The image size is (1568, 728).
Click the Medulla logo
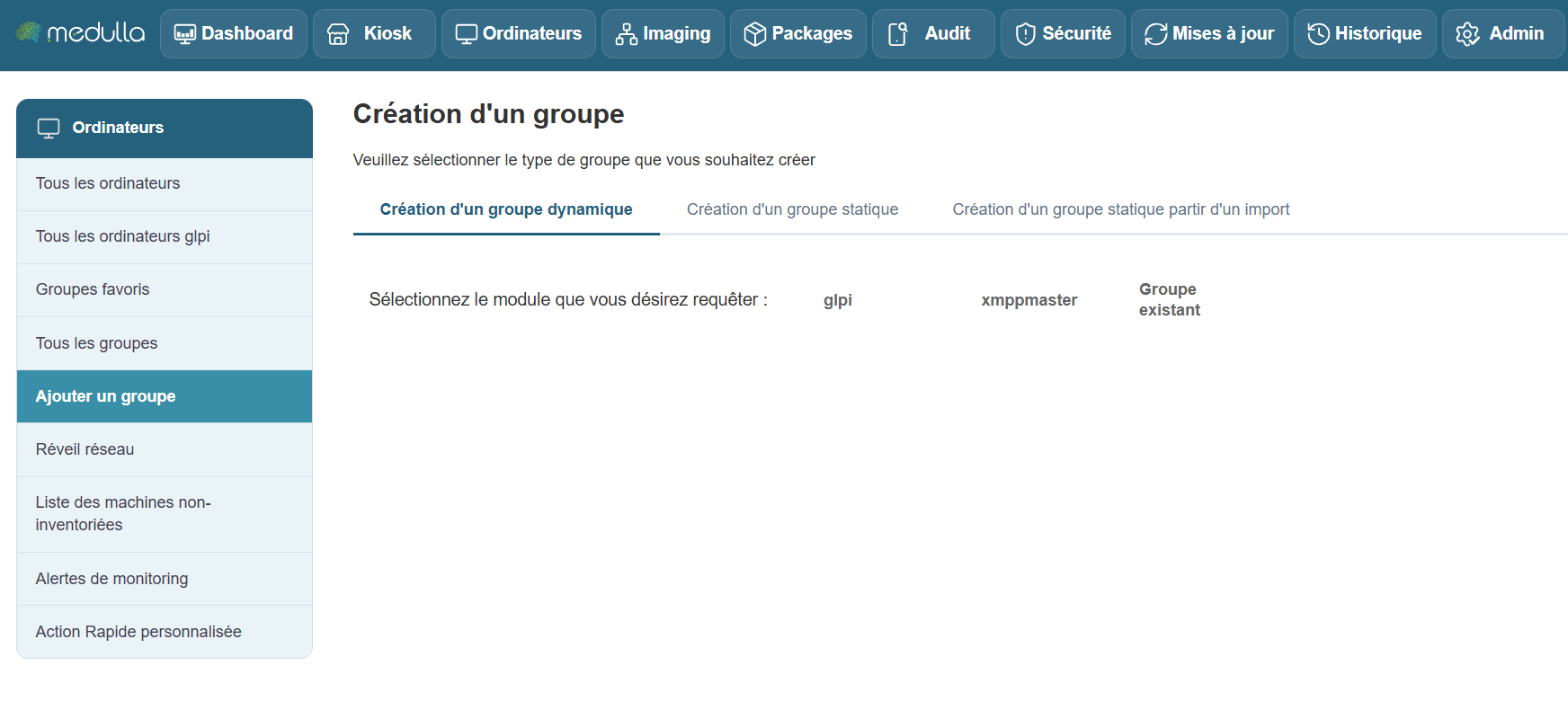pos(80,33)
